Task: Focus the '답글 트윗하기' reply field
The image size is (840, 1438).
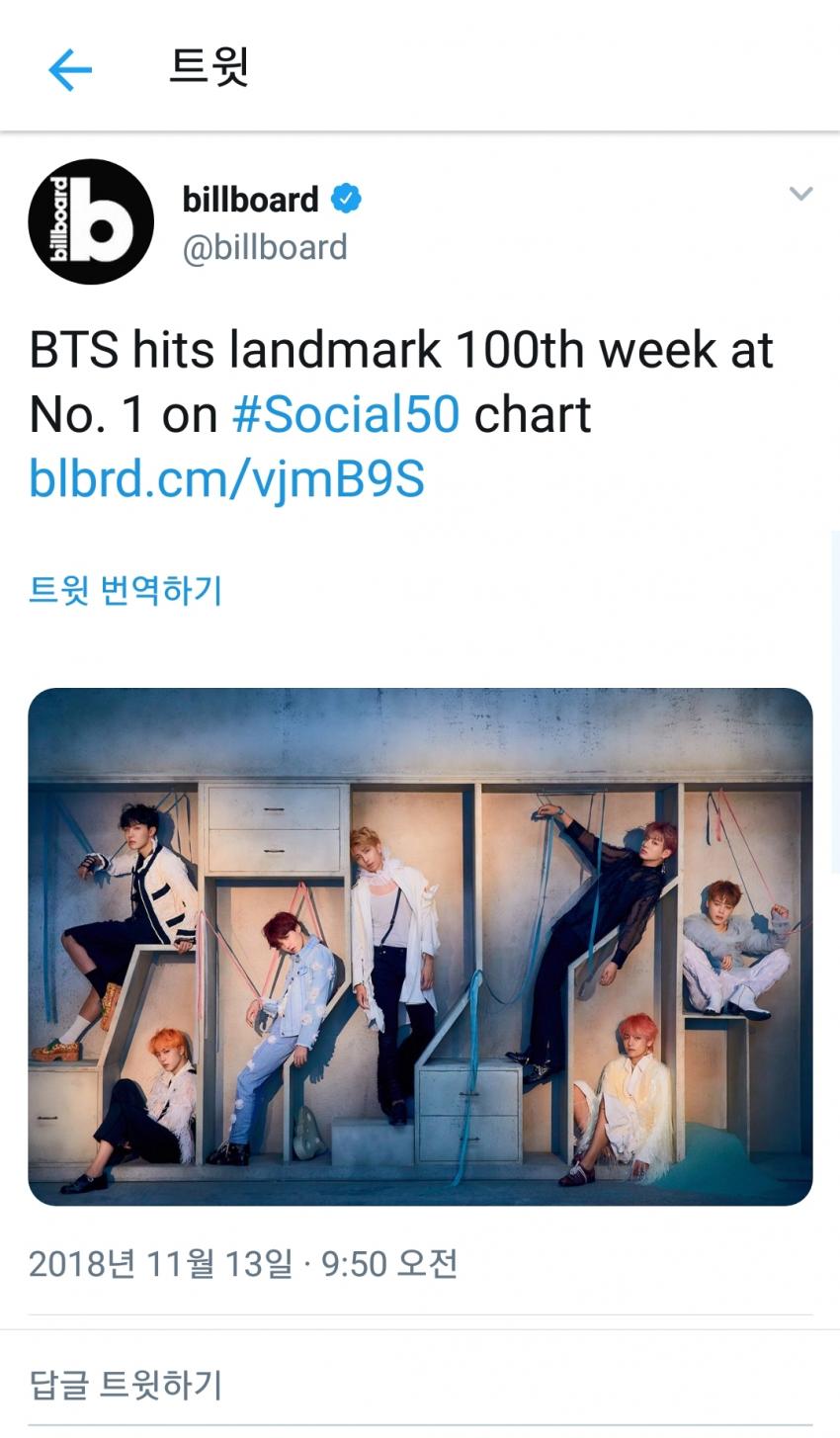Action: [x=126, y=1385]
